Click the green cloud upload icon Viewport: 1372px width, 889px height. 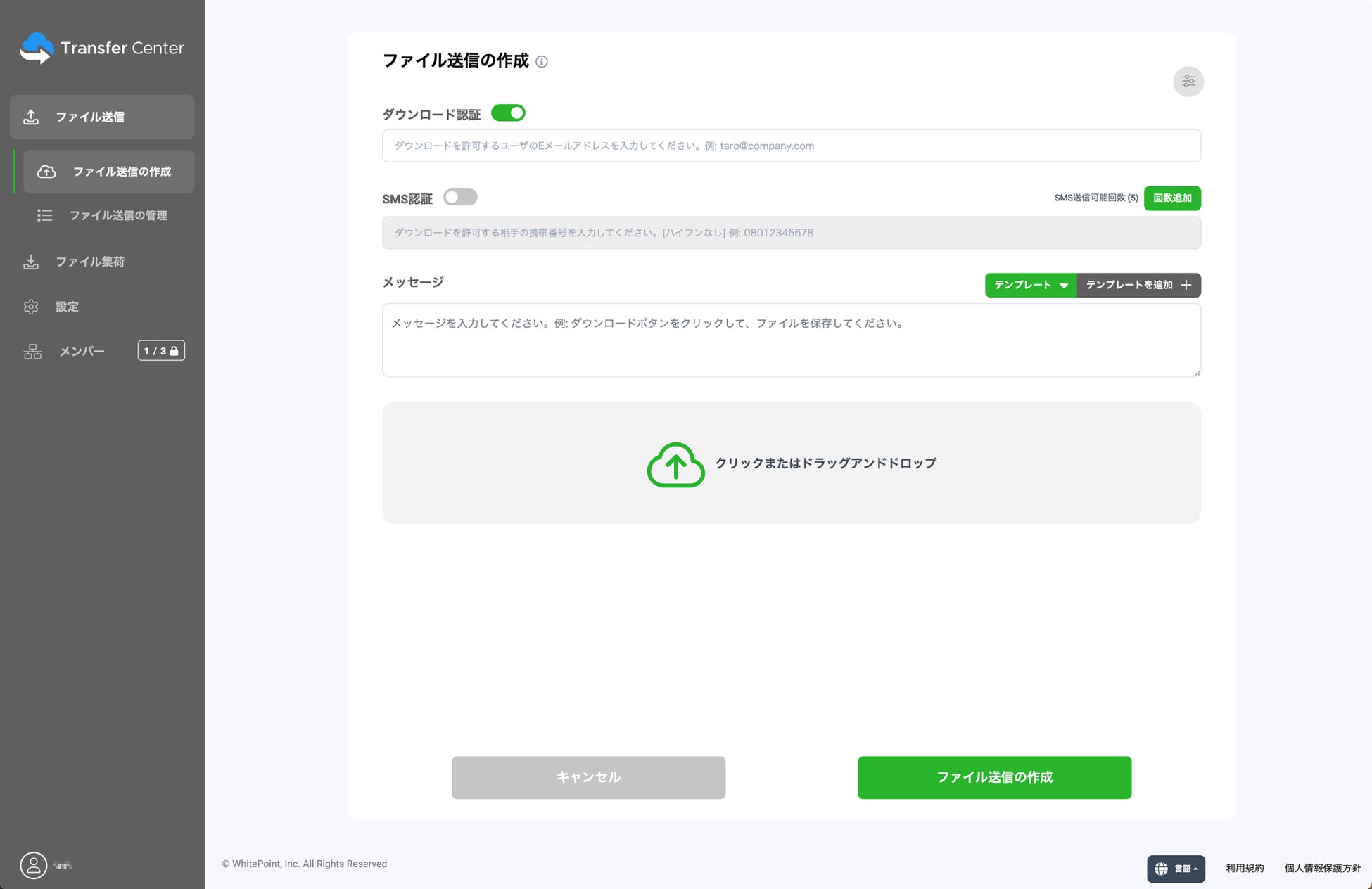tap(675, 464)
